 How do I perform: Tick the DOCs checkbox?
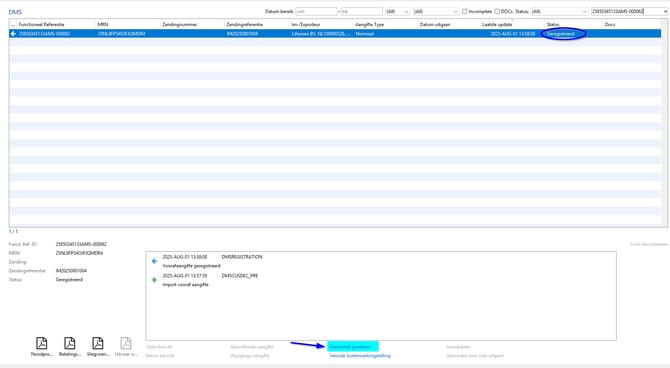(x=497, y=12)
